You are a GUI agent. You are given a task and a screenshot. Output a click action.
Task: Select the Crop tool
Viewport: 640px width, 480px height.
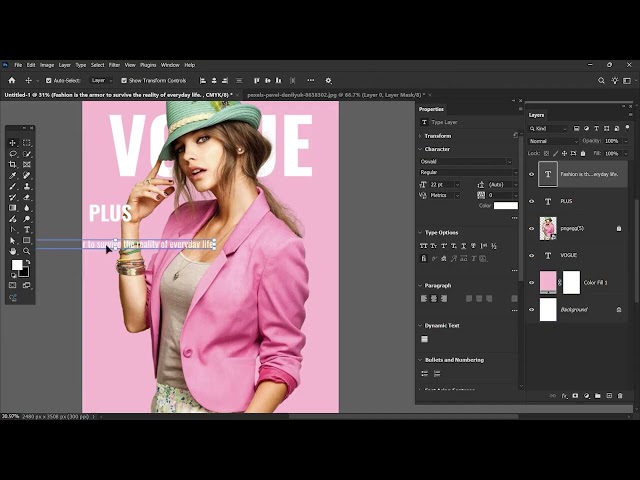click(13, 164)
